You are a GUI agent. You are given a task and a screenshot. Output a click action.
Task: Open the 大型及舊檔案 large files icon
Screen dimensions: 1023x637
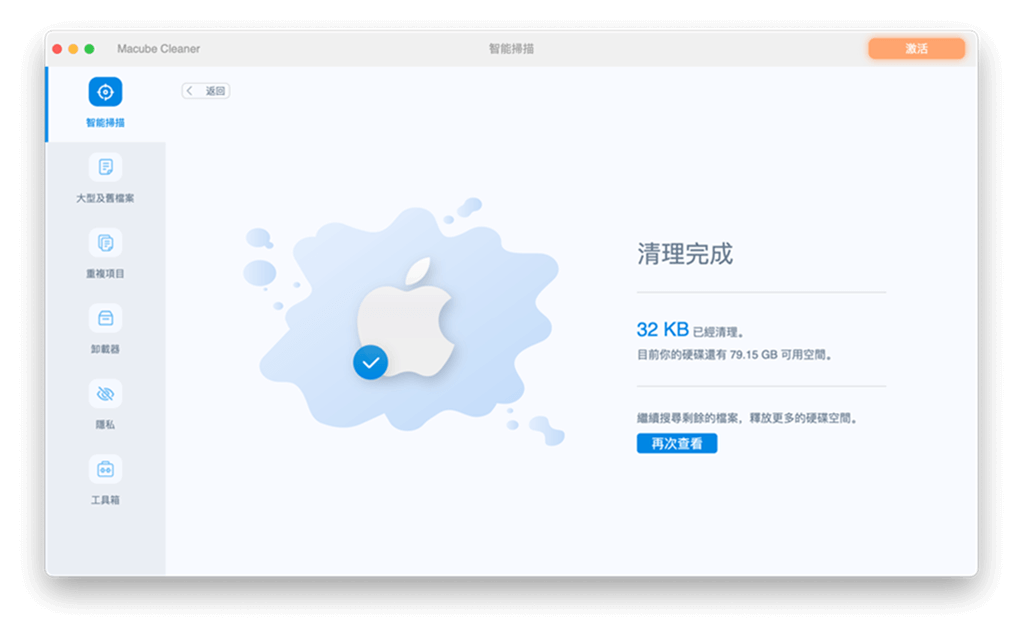click(x=105, y=167)
